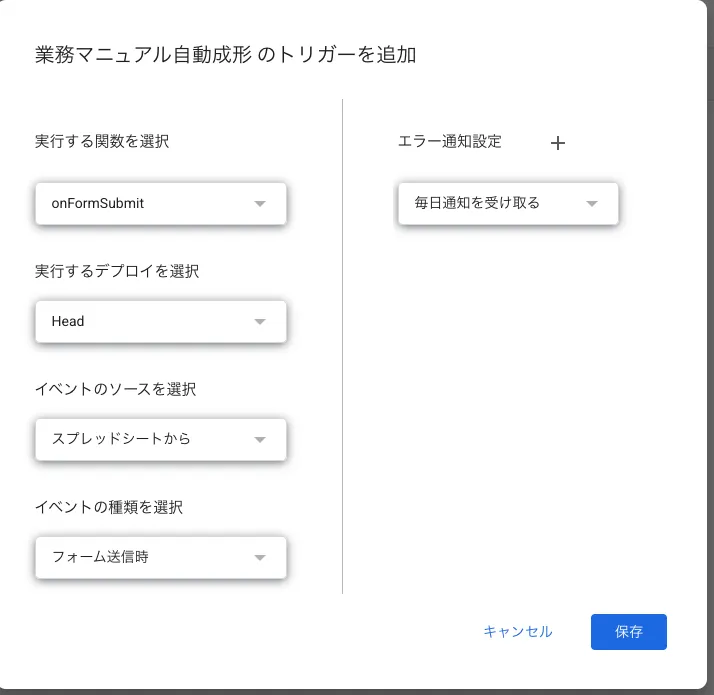Image resolution: width=714 pixels, height=695 pixels.
Task: Click the arrow beside 毎日通知を受け取る
Action: tap(592, 204)
